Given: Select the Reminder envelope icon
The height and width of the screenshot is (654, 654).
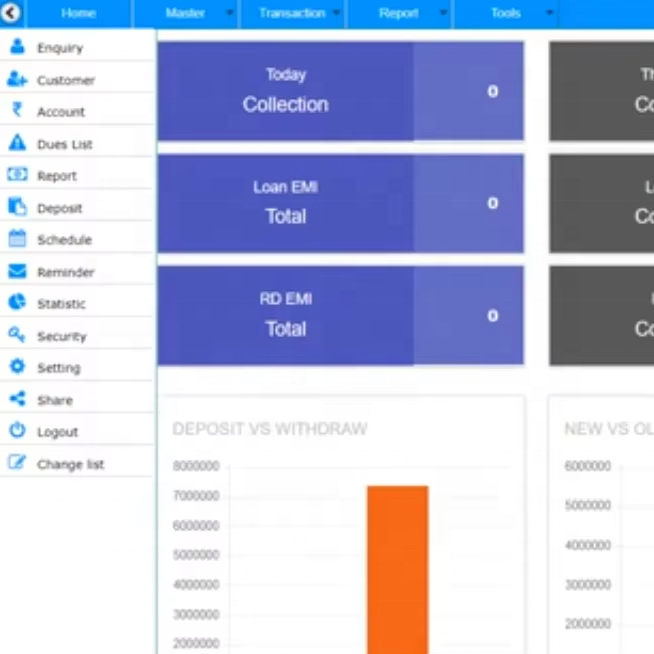Looking at the screenshot, I should pos(17,271).
